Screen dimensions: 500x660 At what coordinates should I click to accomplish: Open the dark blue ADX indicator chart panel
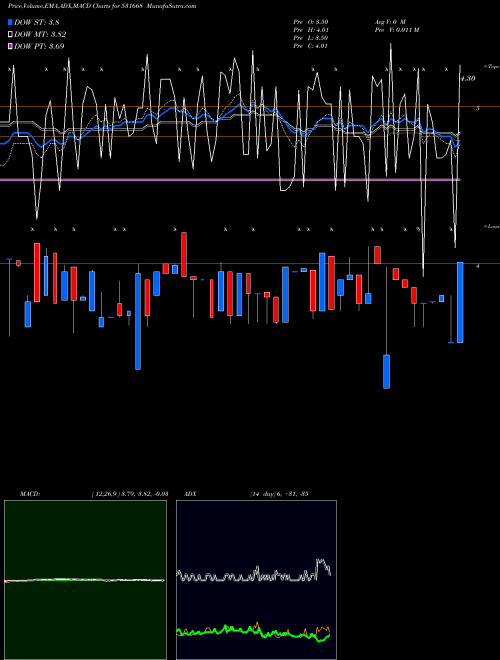[256, 580]
